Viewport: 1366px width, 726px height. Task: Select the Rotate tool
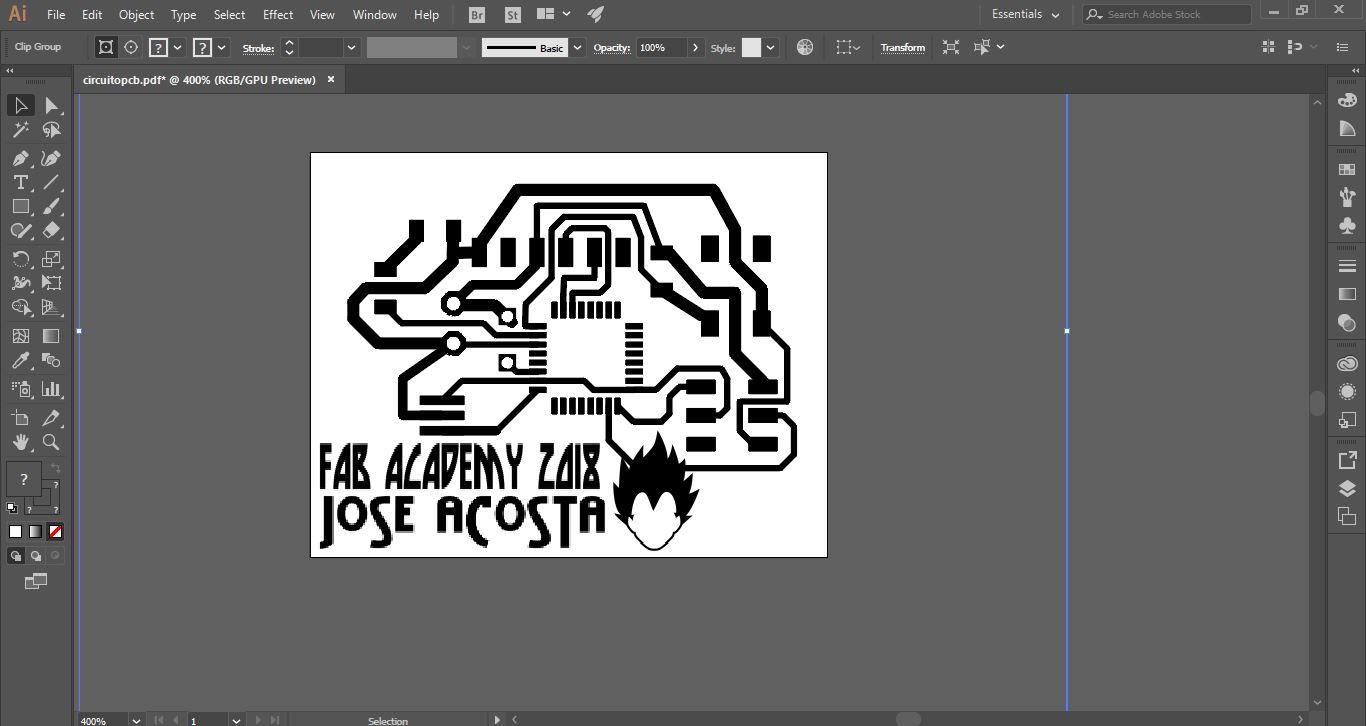[20, 259]
